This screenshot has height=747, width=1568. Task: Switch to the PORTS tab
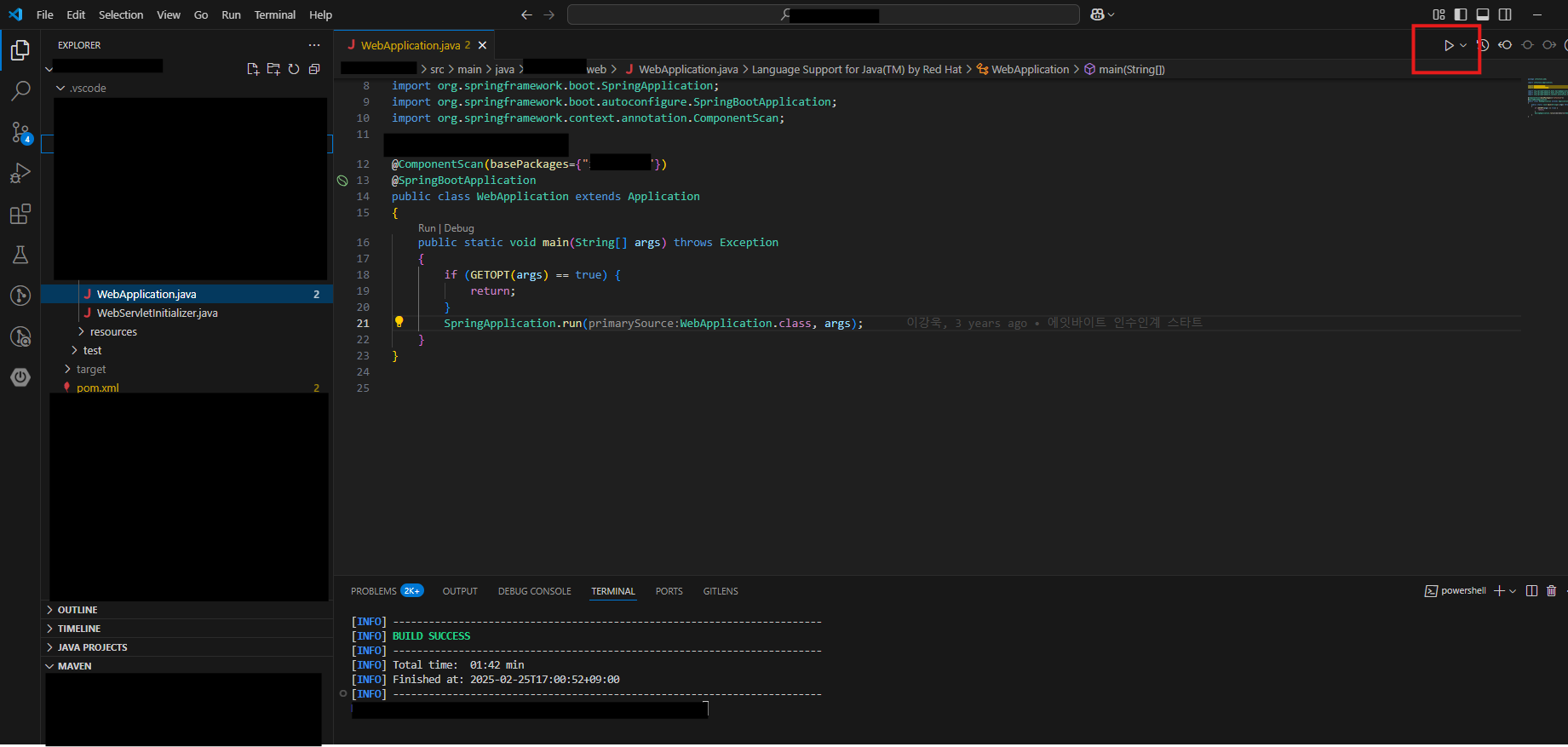click(669, 591)
